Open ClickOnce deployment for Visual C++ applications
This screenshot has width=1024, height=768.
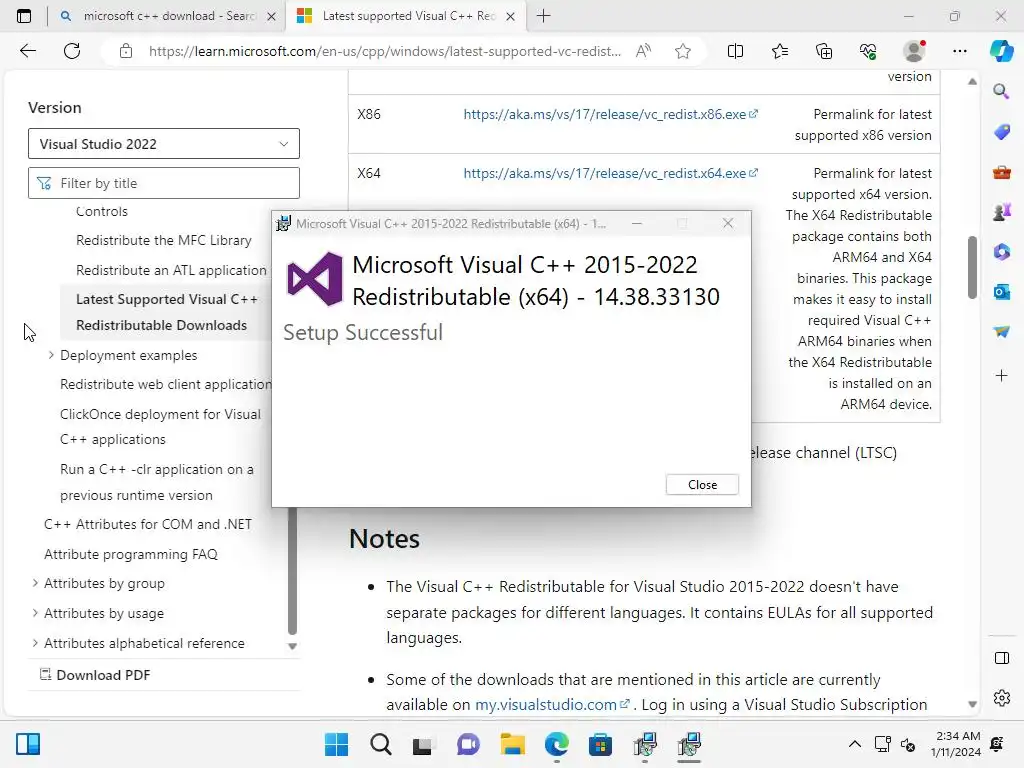point(160,426)
